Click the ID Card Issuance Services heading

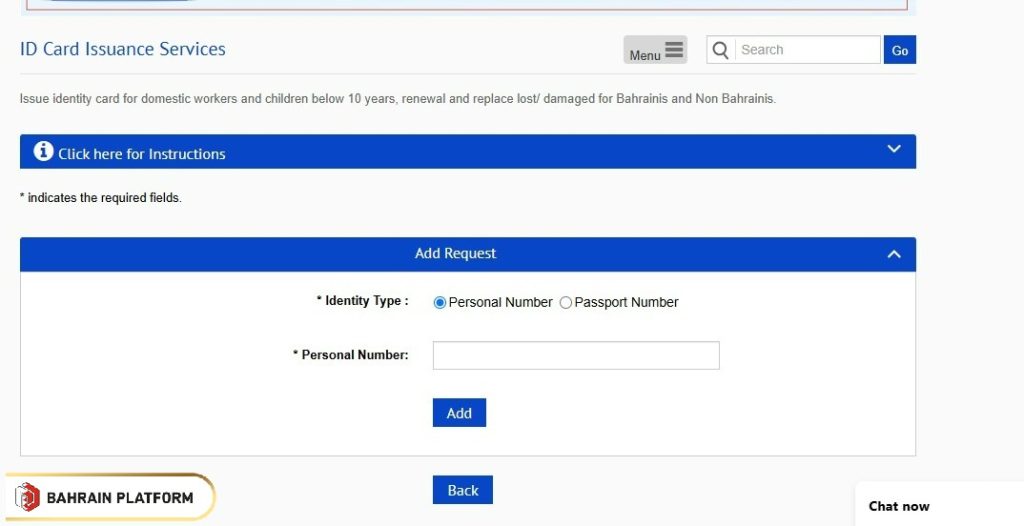click(x=123, y=49)
